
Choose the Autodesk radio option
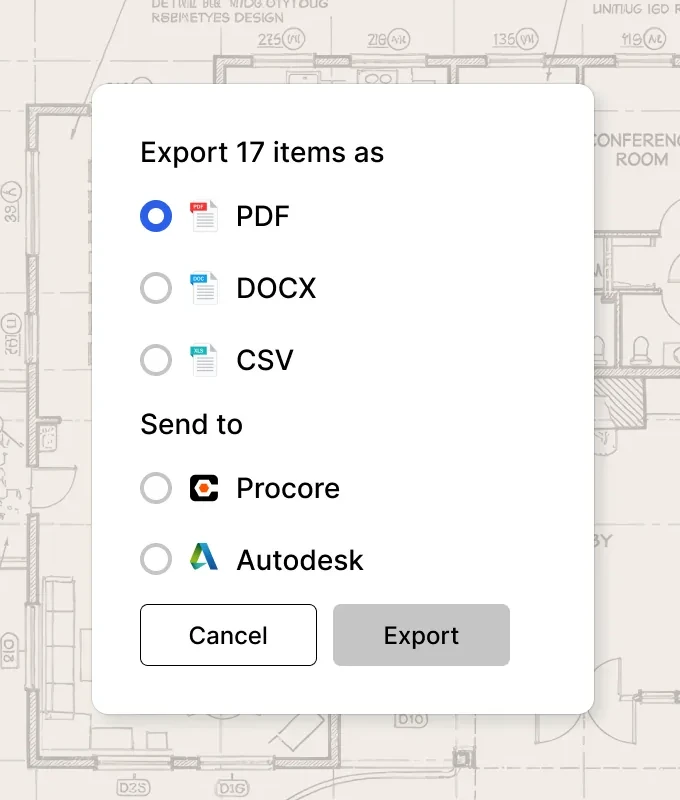tap(156, 559)
